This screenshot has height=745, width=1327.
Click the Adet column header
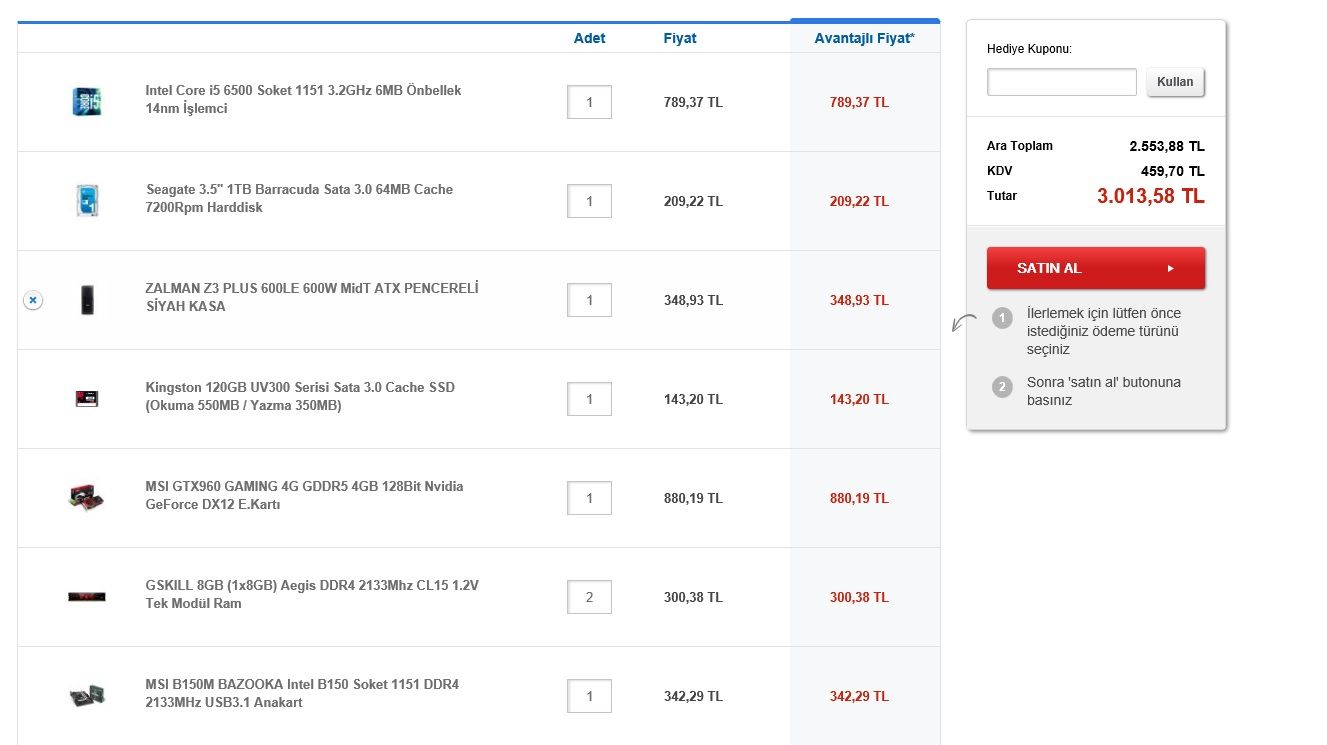coord(589,38)
